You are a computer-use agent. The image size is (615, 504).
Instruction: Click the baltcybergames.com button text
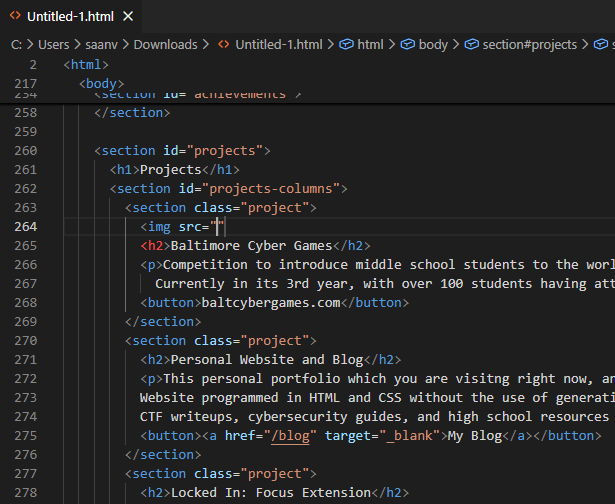tap(271, 303)
